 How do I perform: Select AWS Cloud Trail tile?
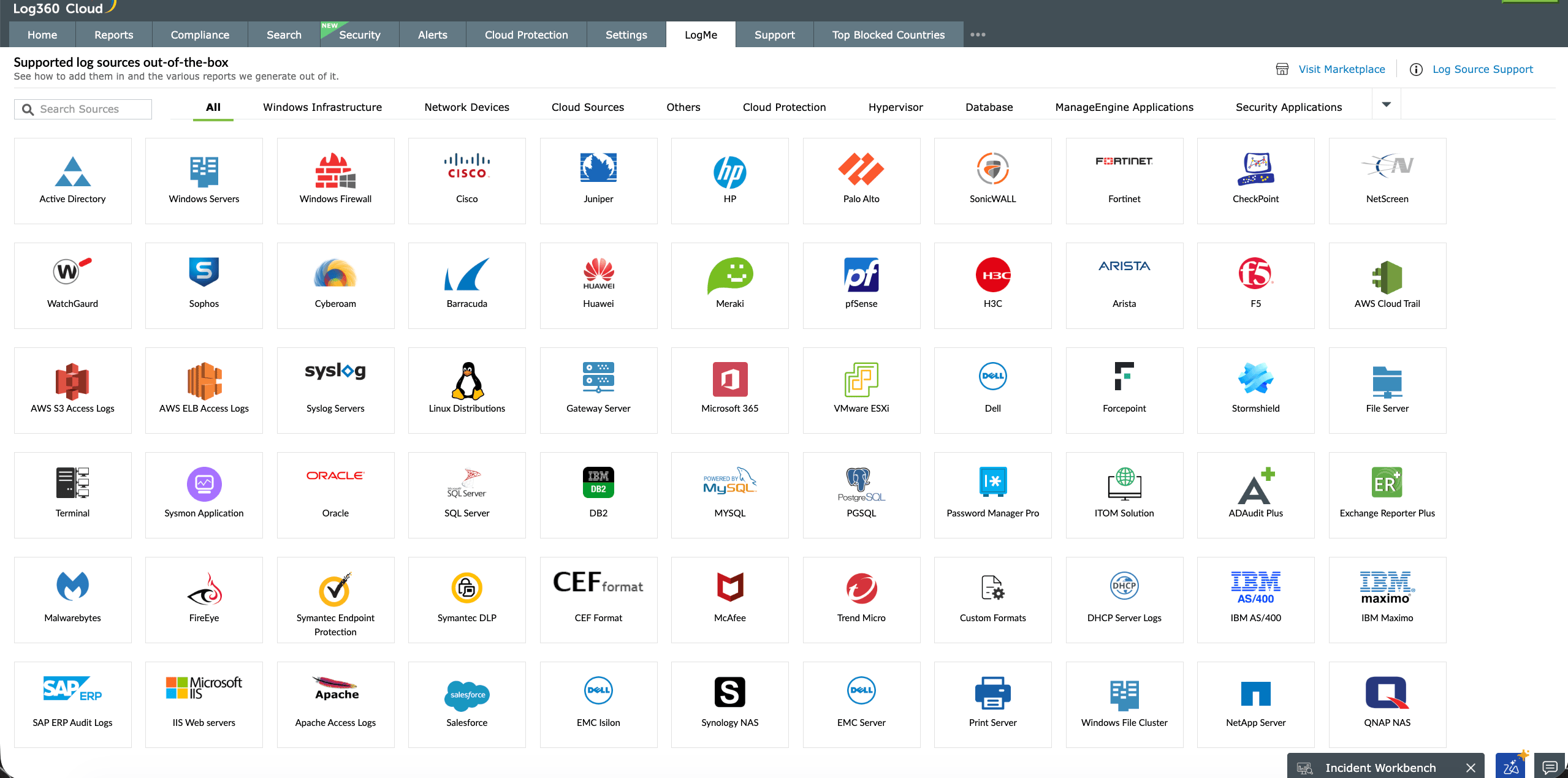point(1387,285)
